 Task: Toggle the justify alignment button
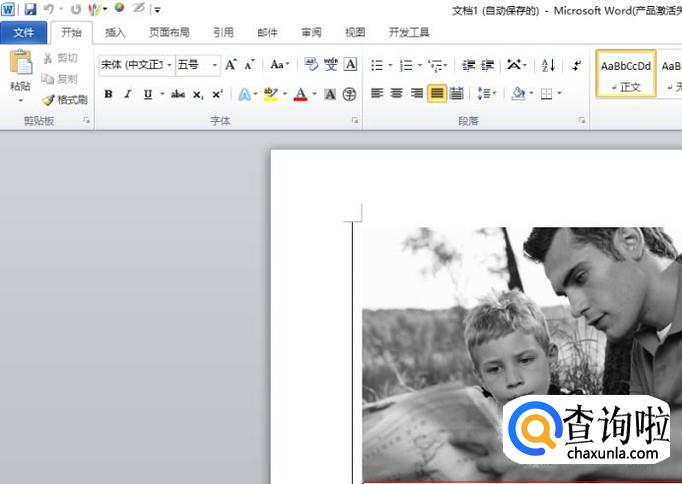[x=437, y=94]
